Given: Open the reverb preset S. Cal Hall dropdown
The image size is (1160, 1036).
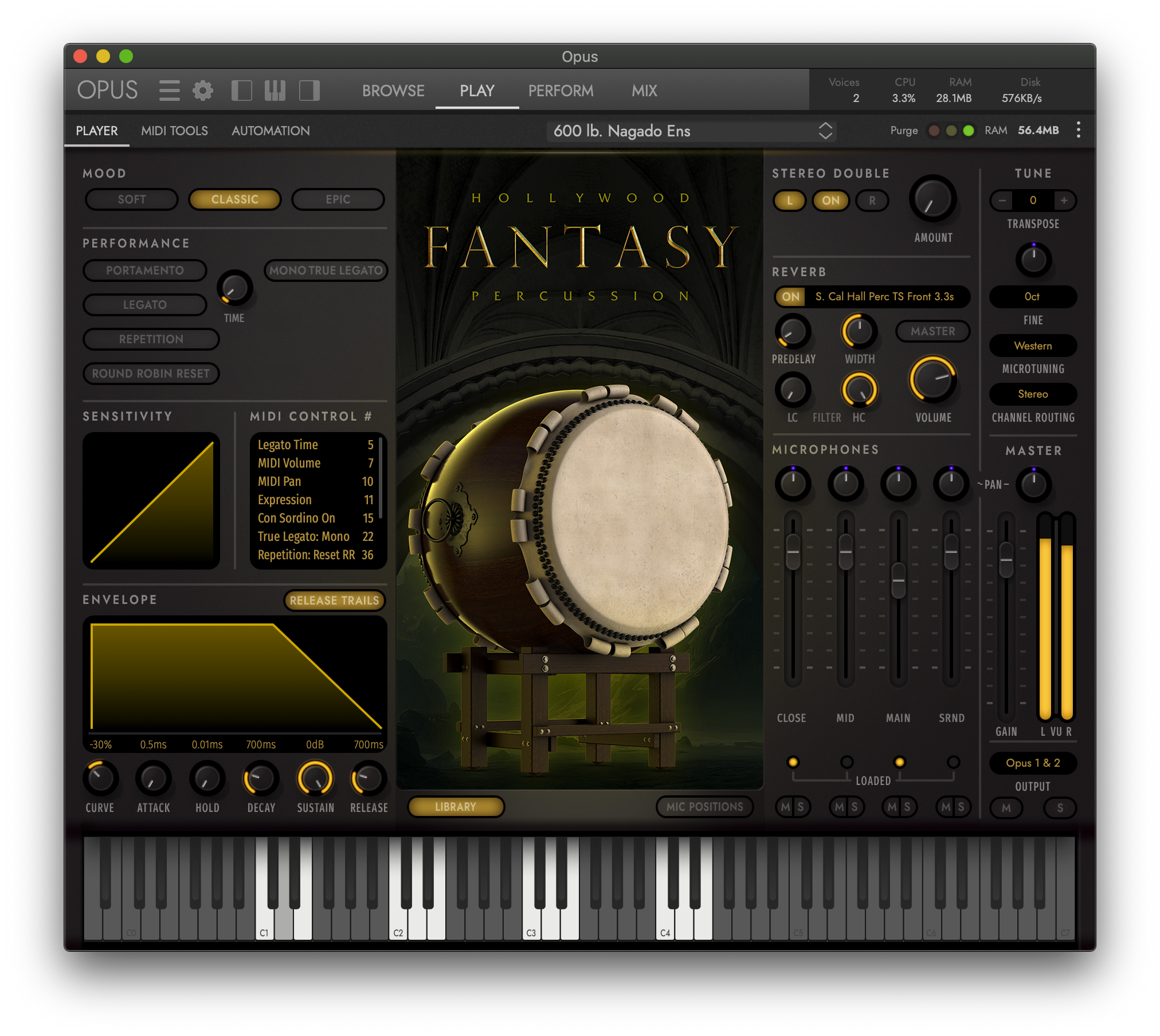Looking at the screenshot, I should (884, 296).
